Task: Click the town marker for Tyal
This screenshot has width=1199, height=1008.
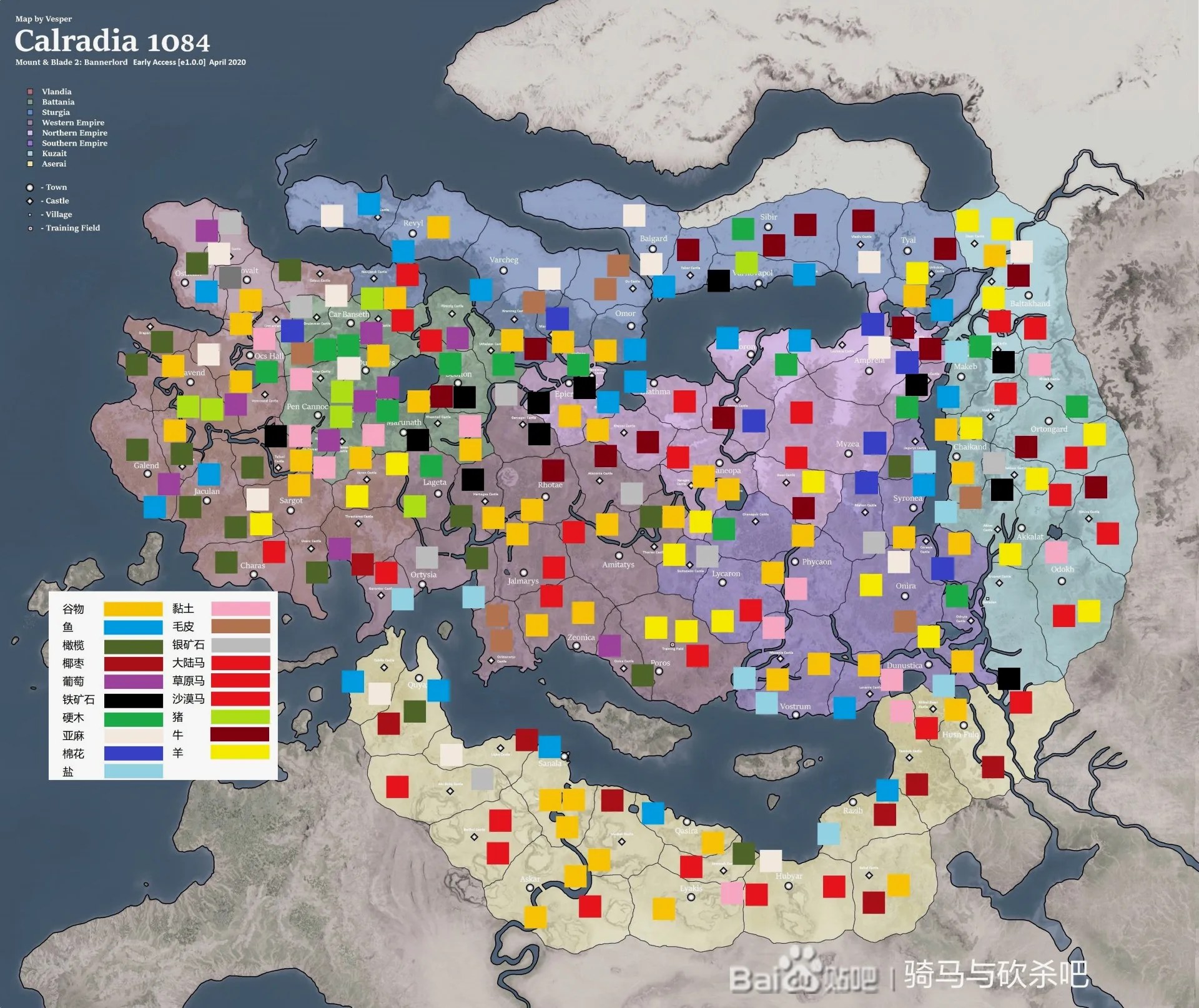Action: pyautogui.click(x=907, y=250)
